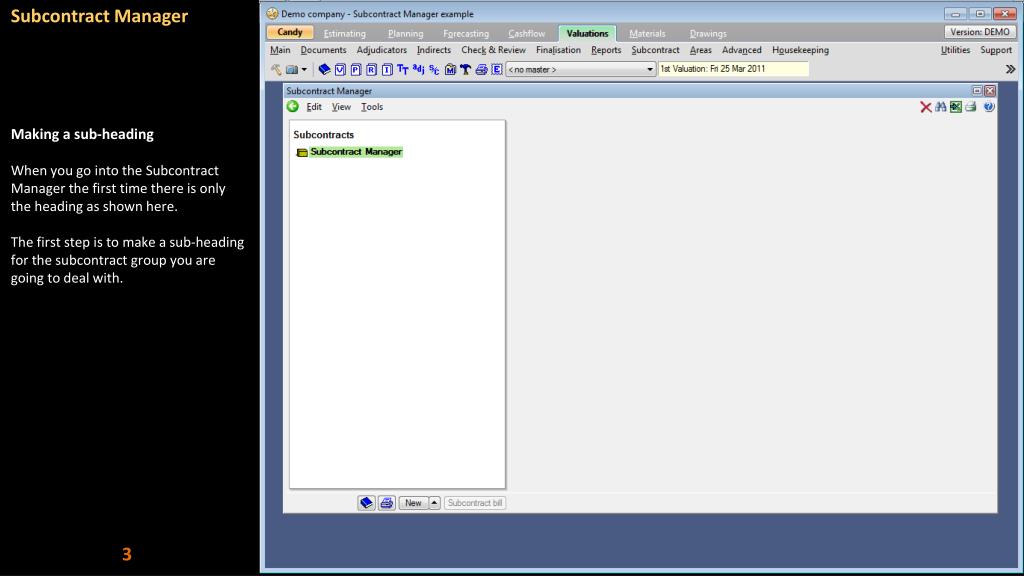Switch to the Drawings tab
This screenshot has height=576, width=1024.
tap(708, 33)
